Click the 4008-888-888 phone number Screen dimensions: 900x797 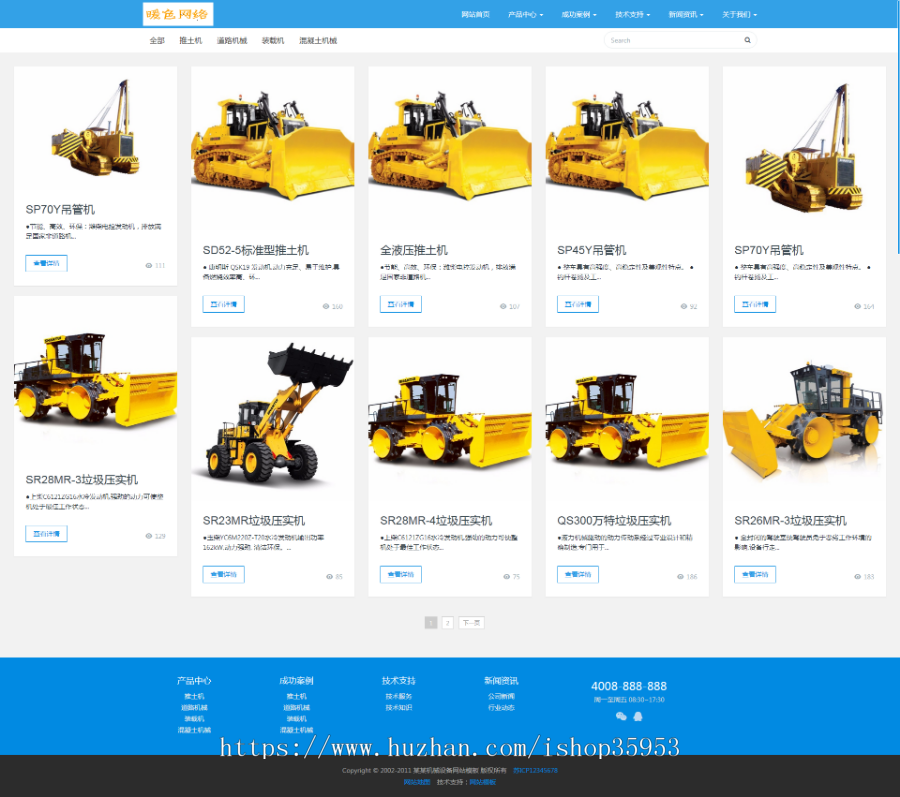click(629, 686)
